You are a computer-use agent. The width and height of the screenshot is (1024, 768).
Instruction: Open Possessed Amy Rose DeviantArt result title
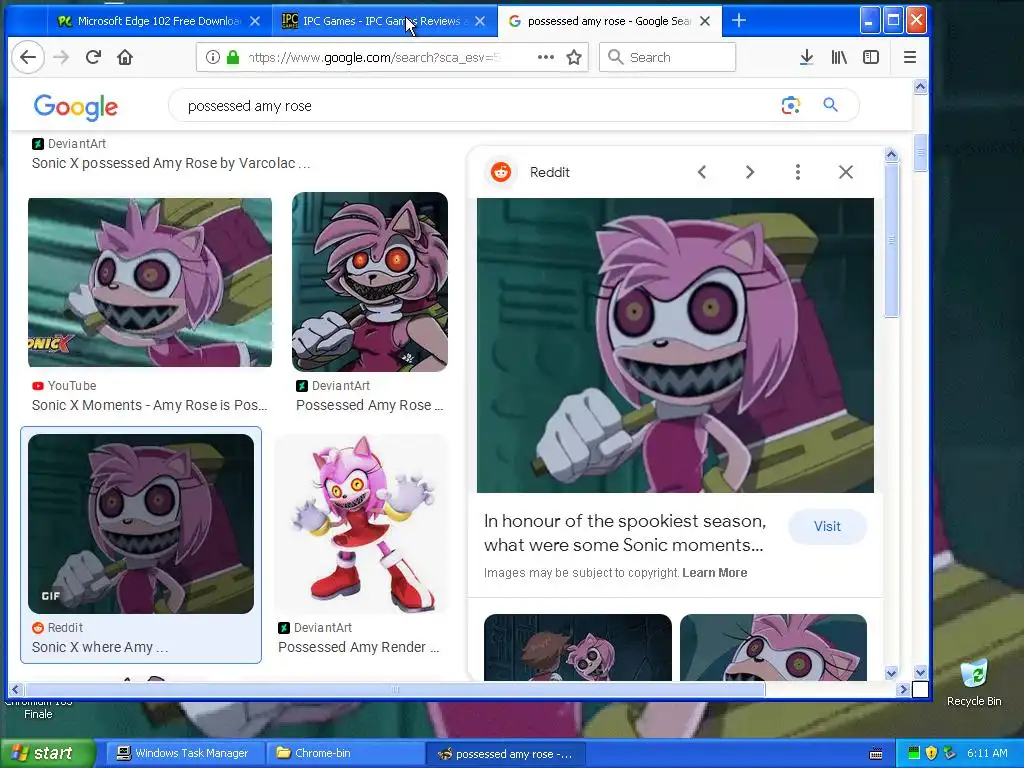click(x=370, y=405)
